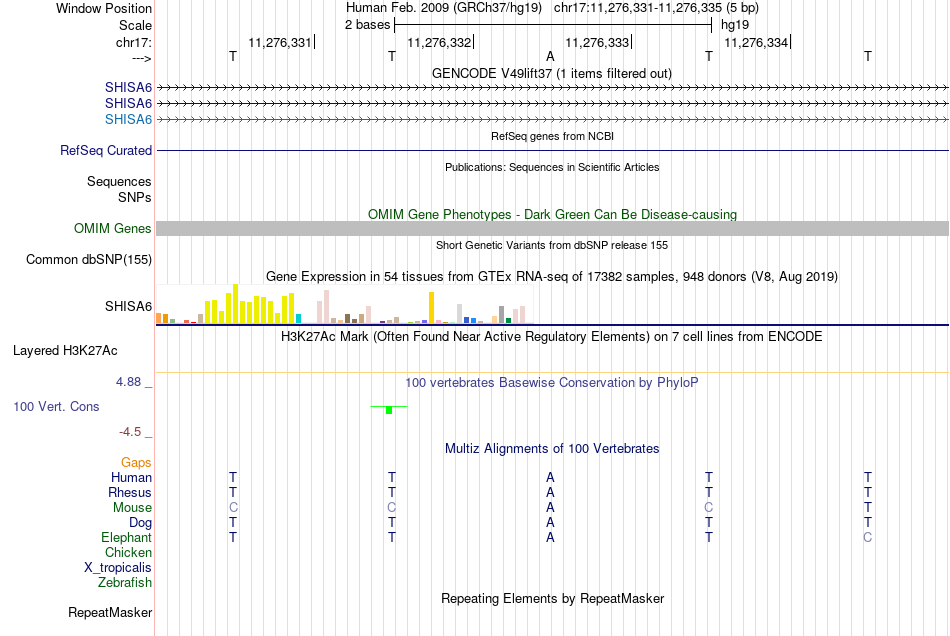950x636 pixels.
Task: Click the 11,276,332 ruler position
Action: tap(439, 42)
